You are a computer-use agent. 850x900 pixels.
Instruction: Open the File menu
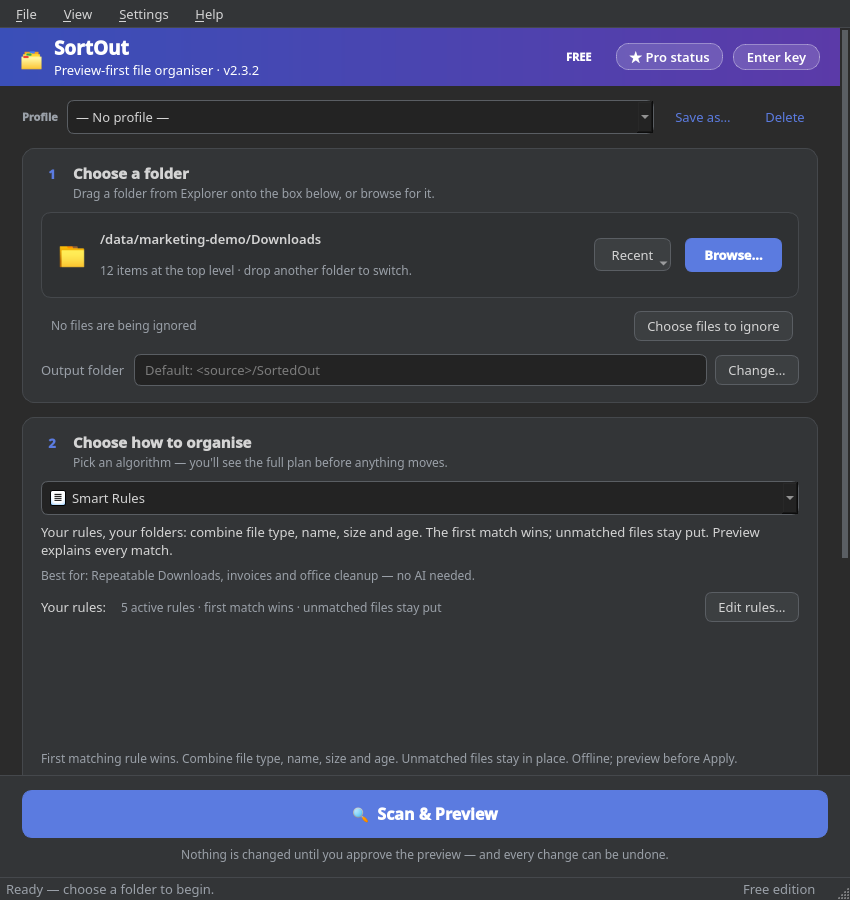[x=26, y=14]
